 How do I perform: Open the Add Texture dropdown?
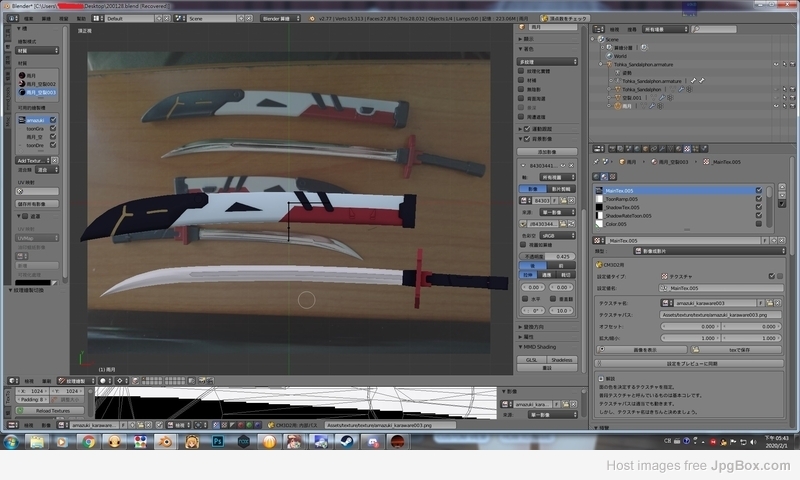coord(33,160)
